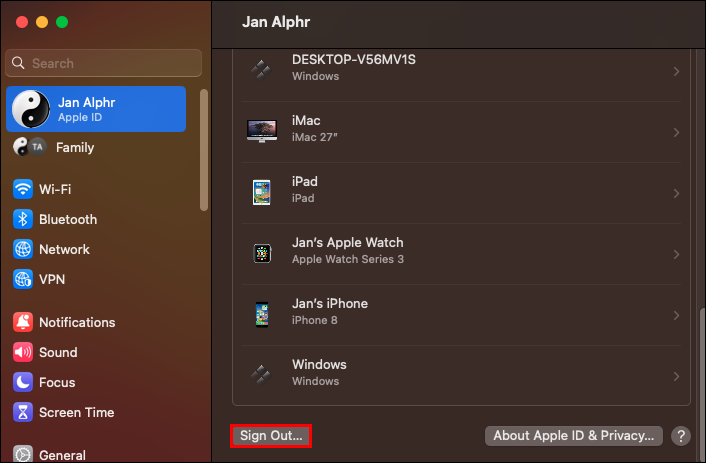Click the Jan's iPhone device thumbnail

click(x=261, y=315)
